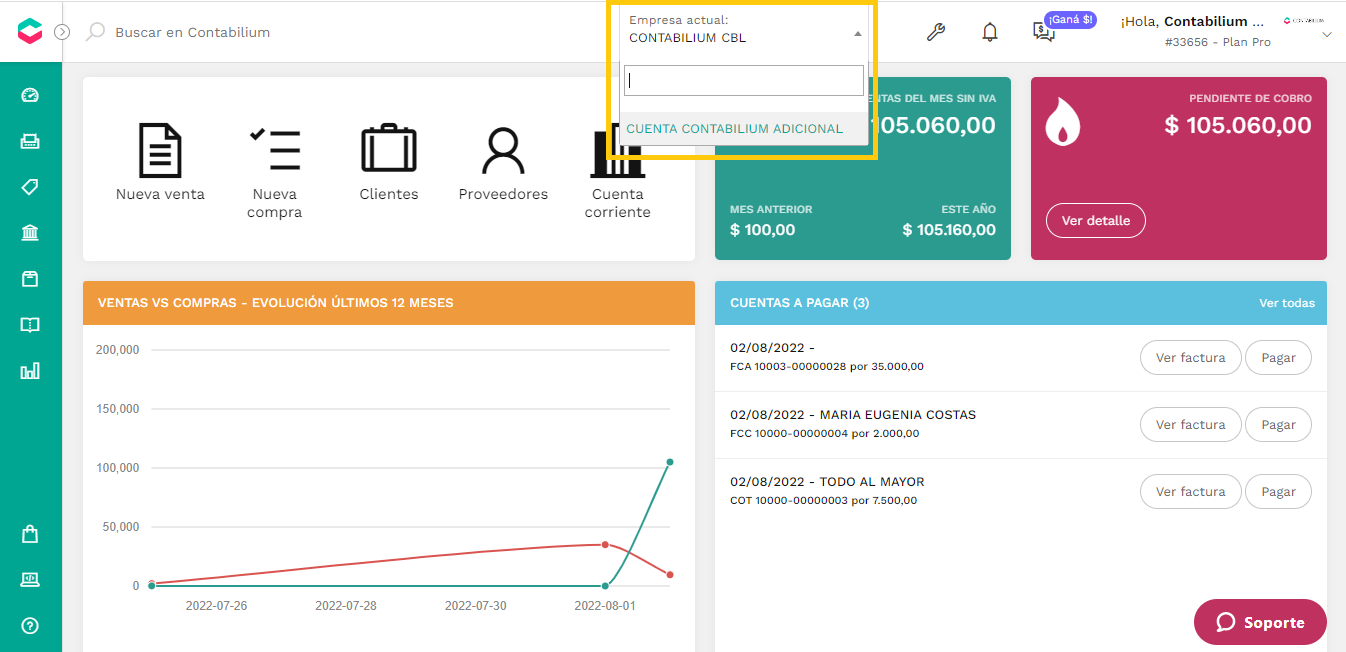Open the price tag sidebar icon
The width and height of the screenshot is (1346, 652).
point(30,187)
